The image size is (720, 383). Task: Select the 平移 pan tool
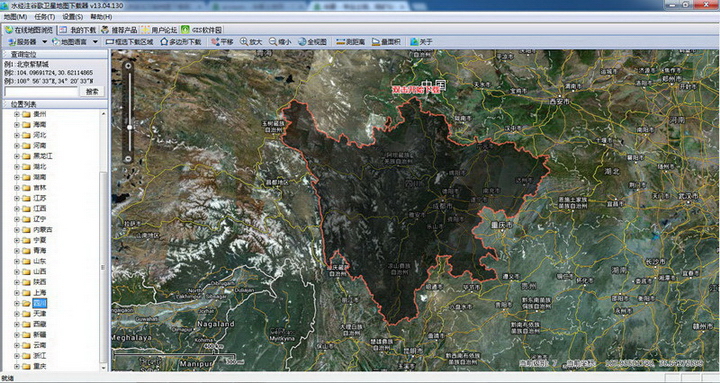222,42
